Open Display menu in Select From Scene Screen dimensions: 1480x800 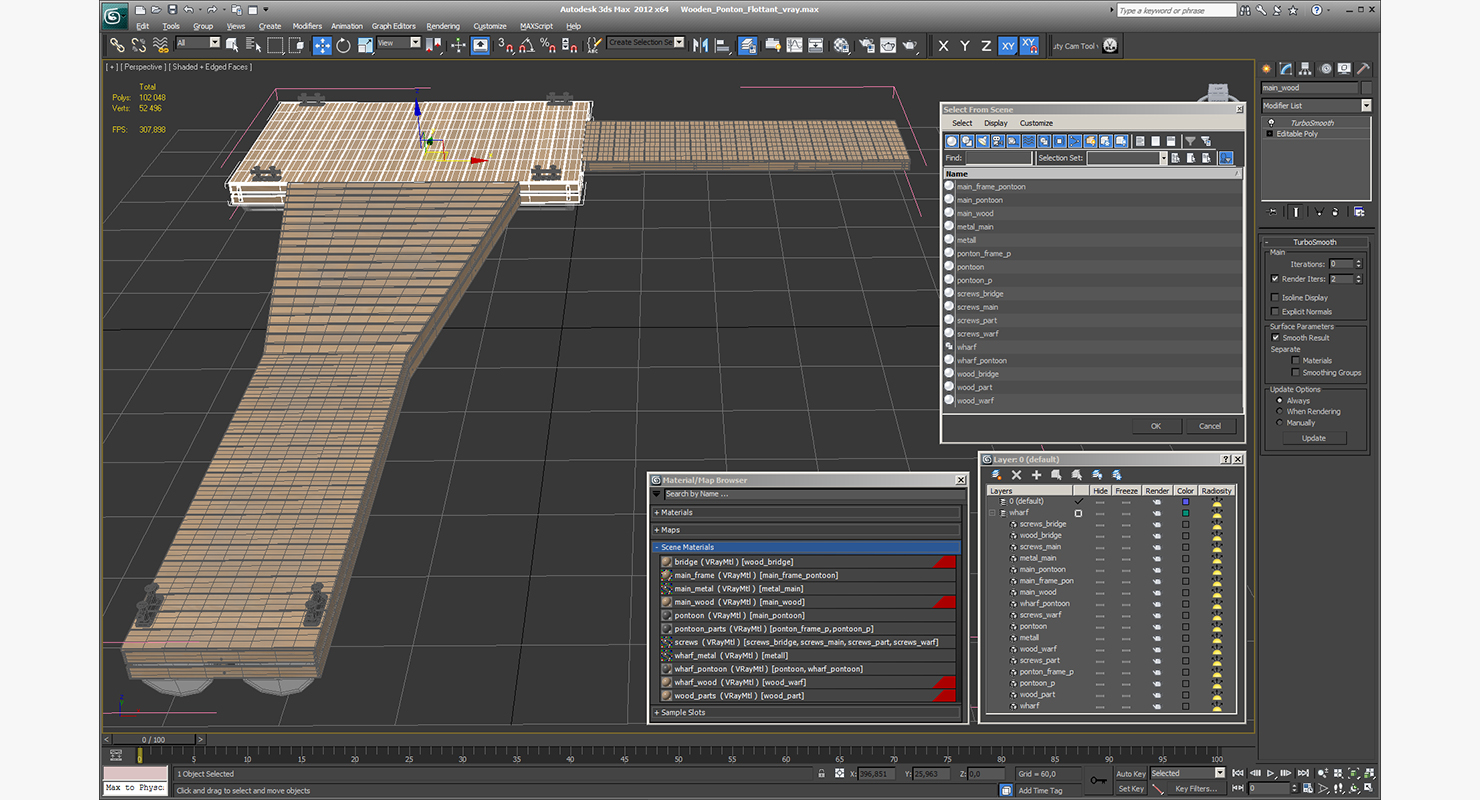(x=996, y=123)
